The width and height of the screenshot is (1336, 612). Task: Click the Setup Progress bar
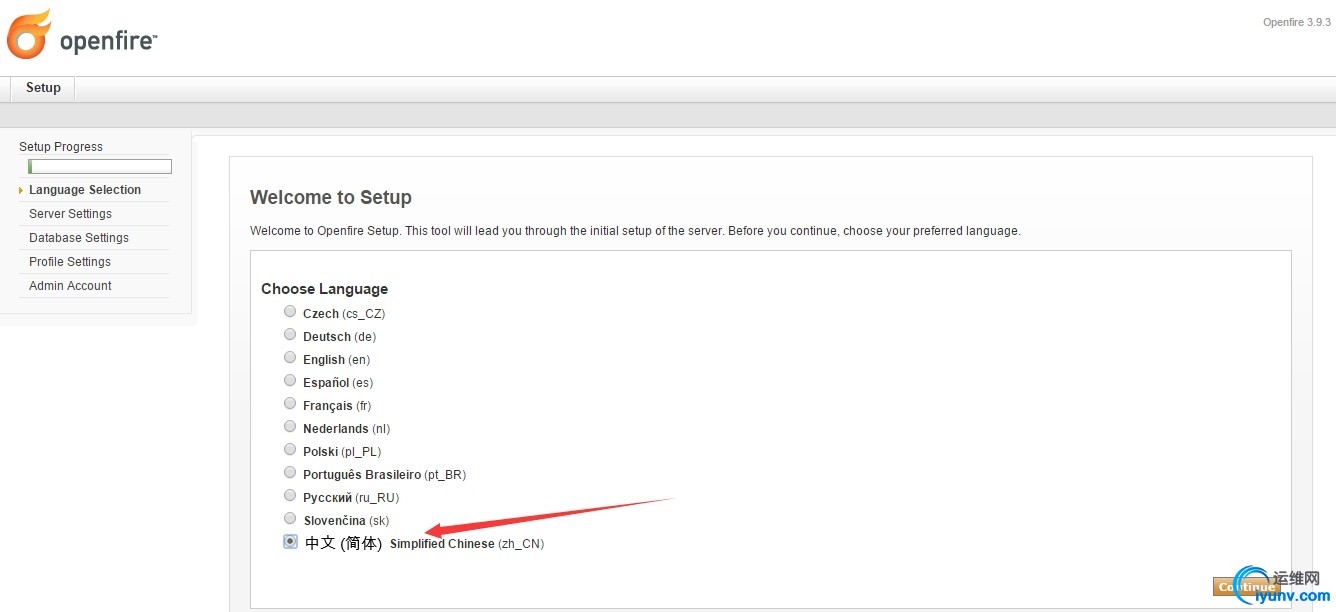100,167
